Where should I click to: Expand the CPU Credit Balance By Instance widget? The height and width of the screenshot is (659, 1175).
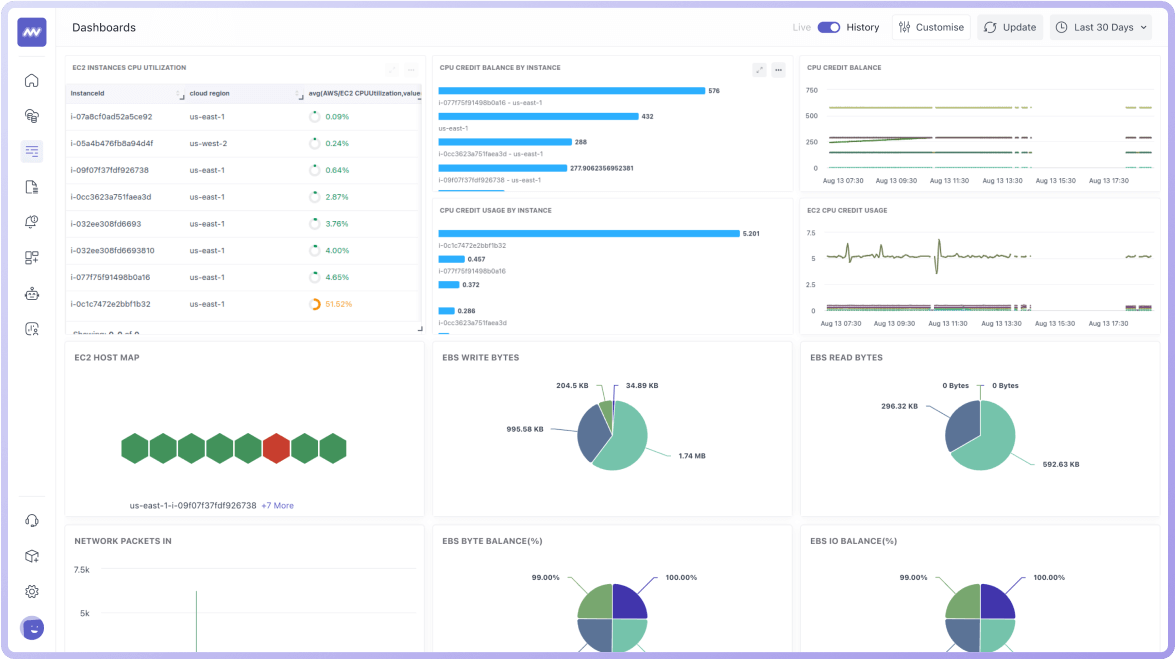point(759,70)
